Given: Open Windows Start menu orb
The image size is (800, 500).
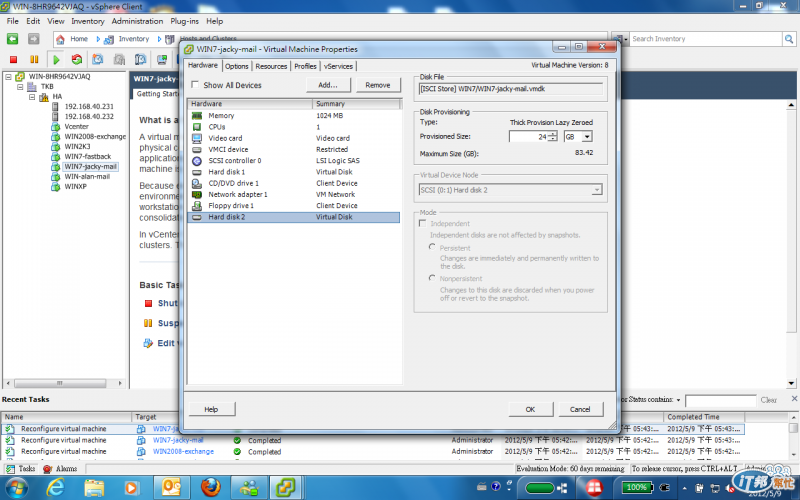Looking at the screenshot, I should [x=16, y=488].
